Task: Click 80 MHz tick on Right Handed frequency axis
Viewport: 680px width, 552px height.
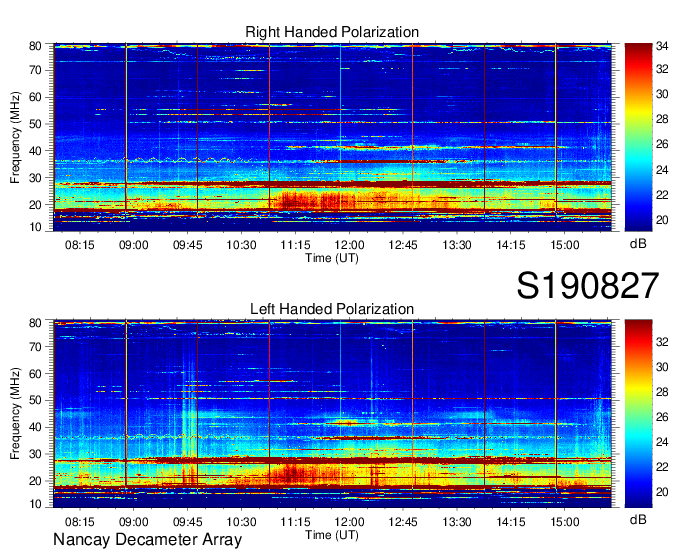Action: [x=35, y=46]
